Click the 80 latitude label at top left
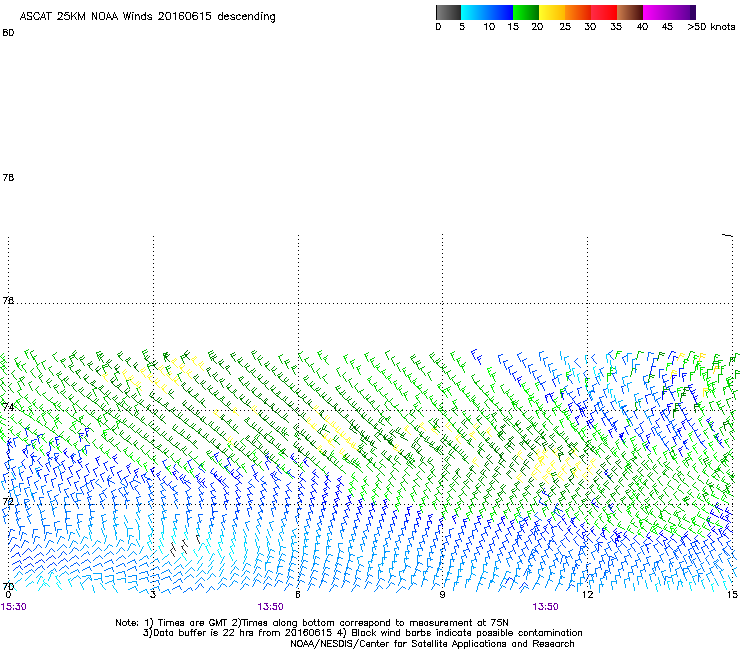 click(x=8, y=33)
